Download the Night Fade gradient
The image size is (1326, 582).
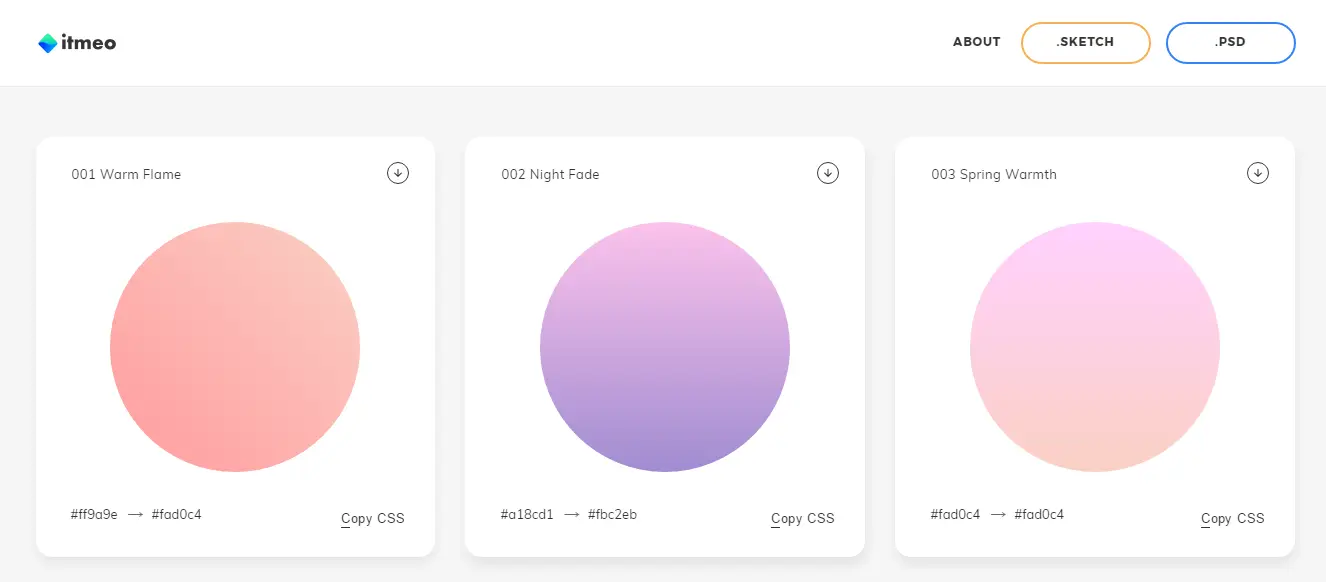coord(828,173)
